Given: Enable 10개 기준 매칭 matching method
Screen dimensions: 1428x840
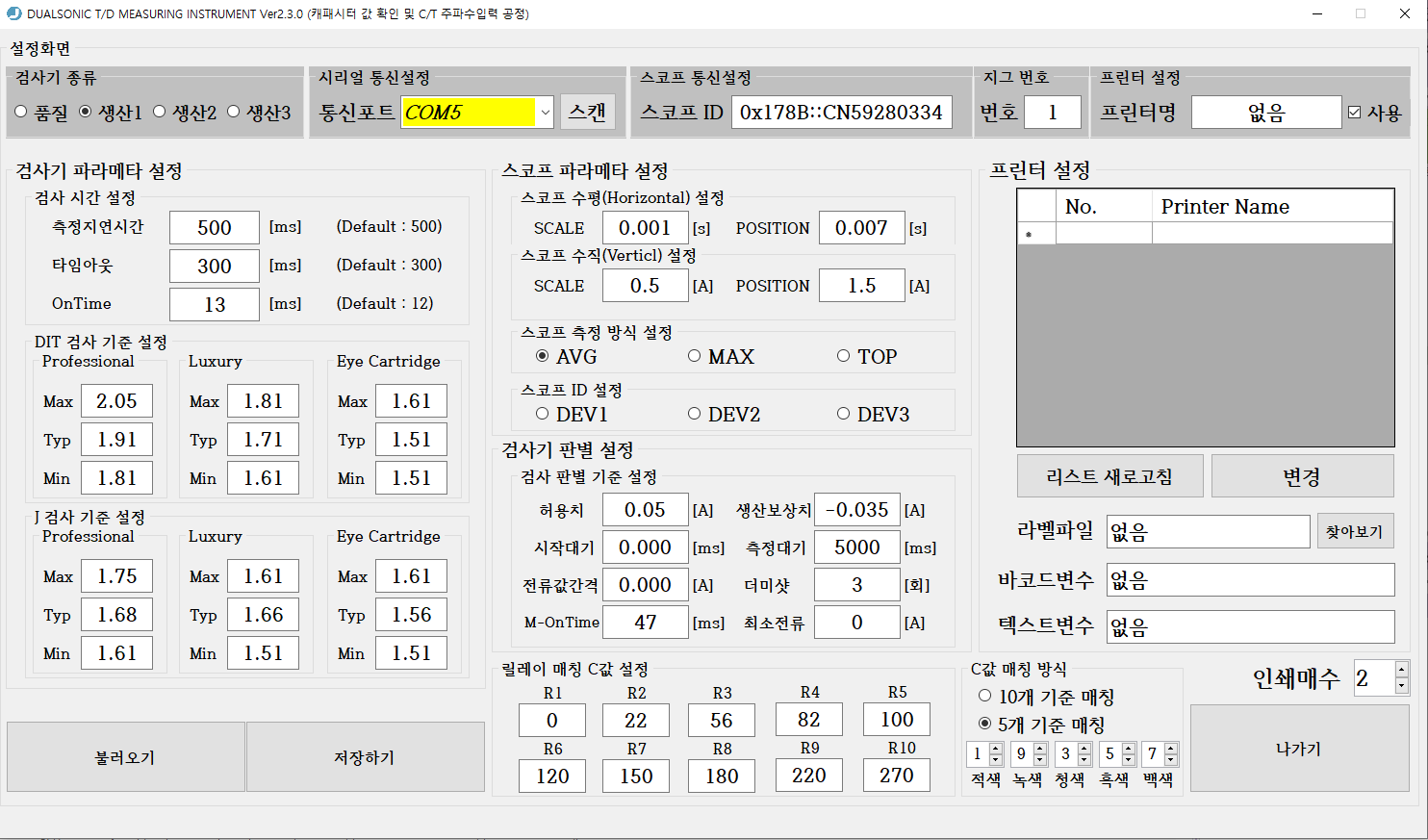Looking at the screenshot, I should [x=984, y=696].
